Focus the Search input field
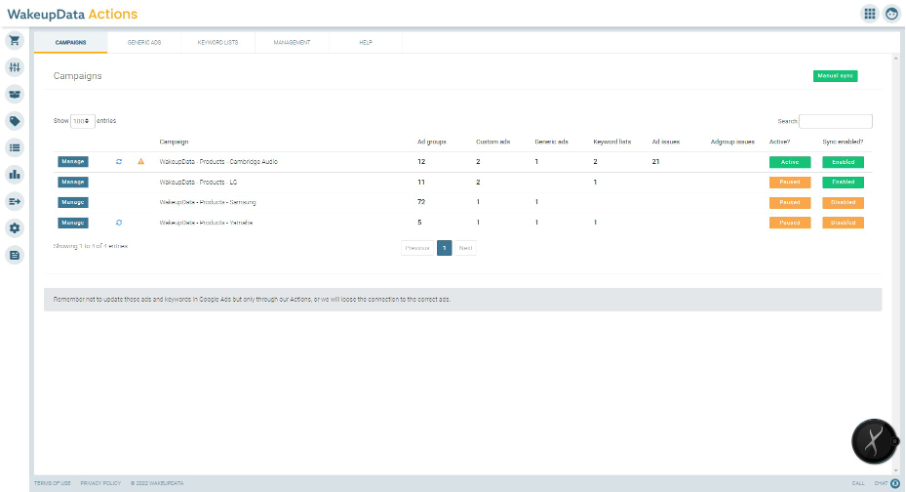 pyautogui.click(x=836, y=121)
